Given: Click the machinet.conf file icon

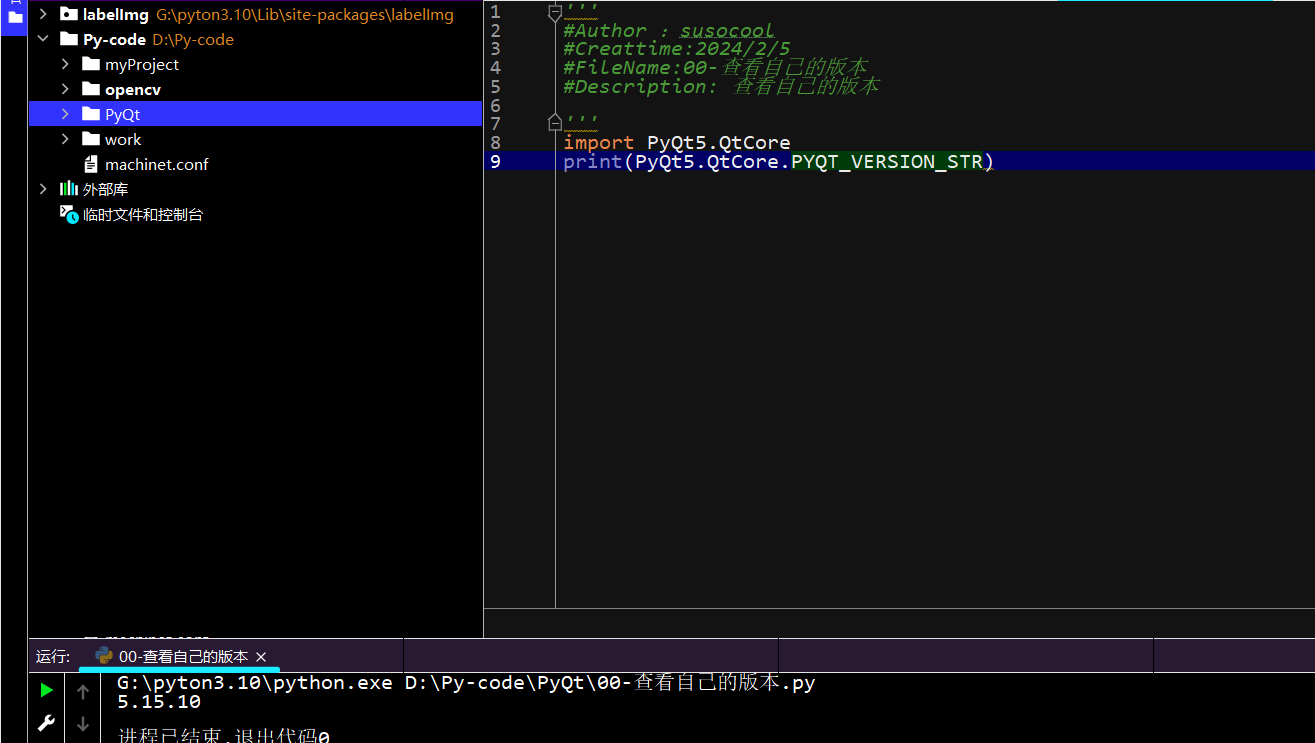Looking at the screenshot, I should pyautogui.click(x=91, y=164).
